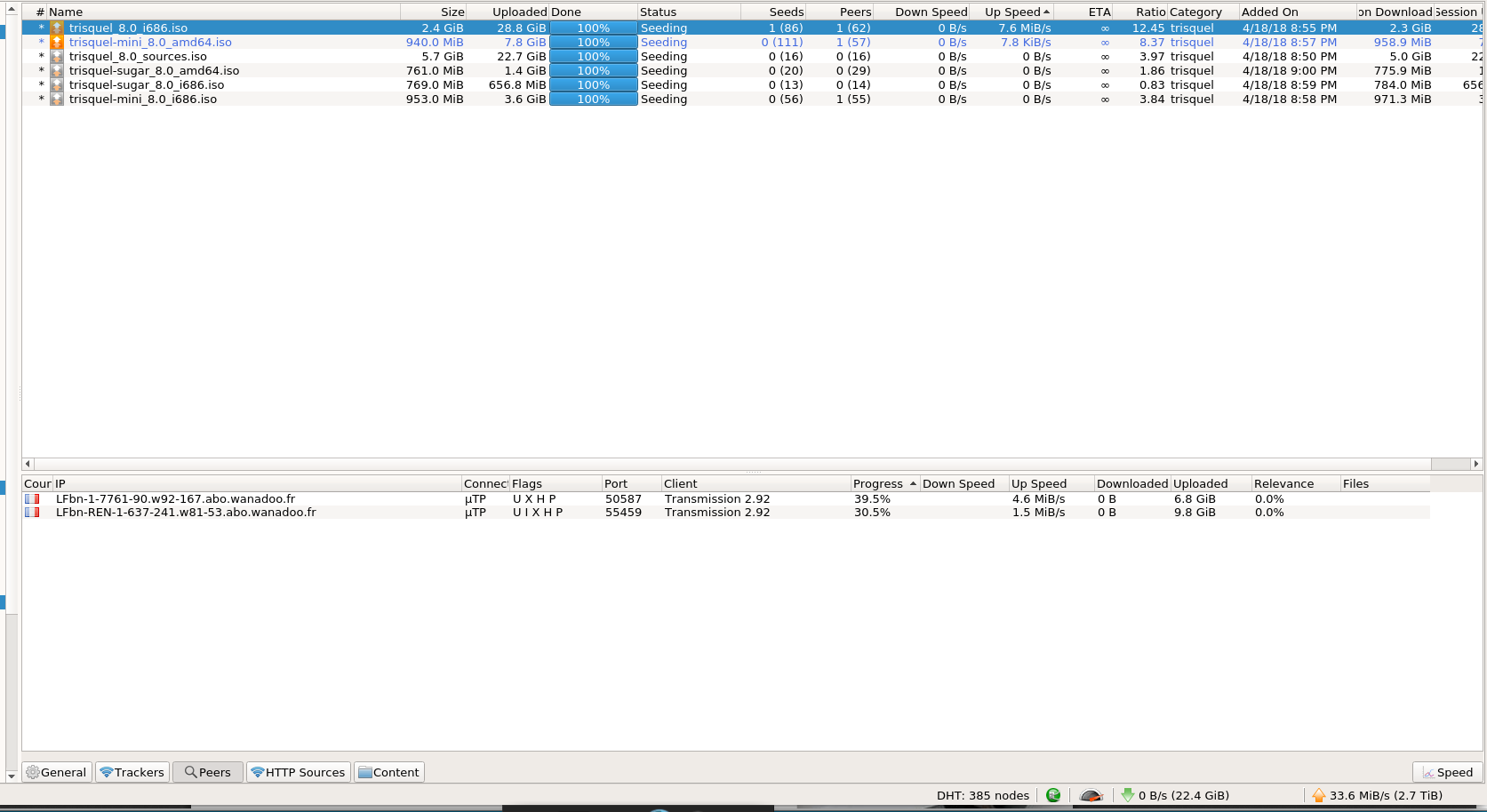Screen dimensions: 1487x812
Task: Click the speed limit gauge icon in status bar
Action: [1091, 795]
